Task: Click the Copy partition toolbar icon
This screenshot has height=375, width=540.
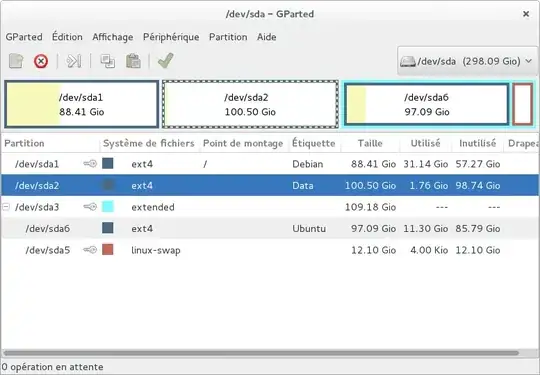Action: pyautogui.click(x=107, y=61)
